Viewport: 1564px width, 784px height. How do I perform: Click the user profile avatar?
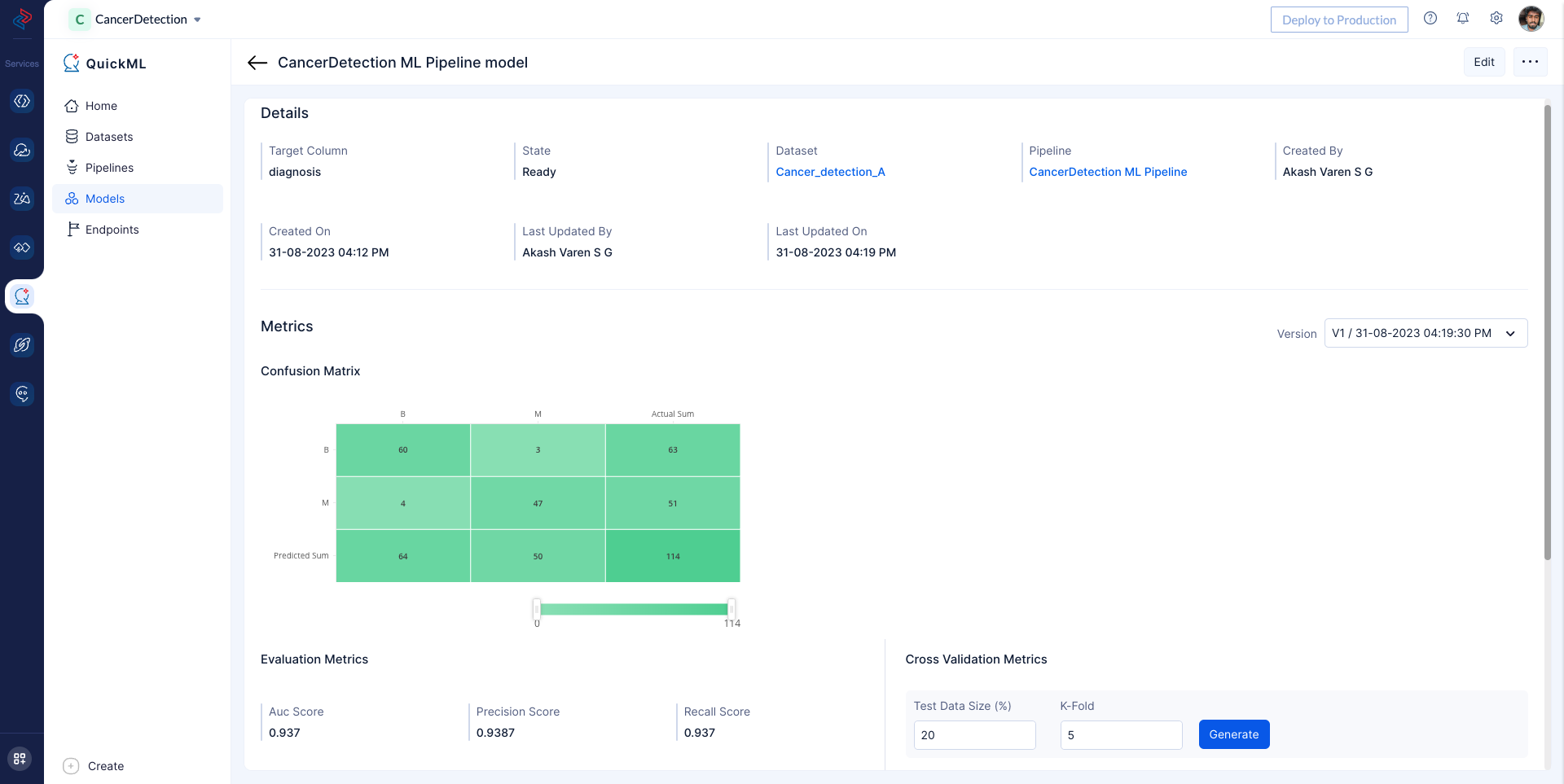(x=1531, y=19)
